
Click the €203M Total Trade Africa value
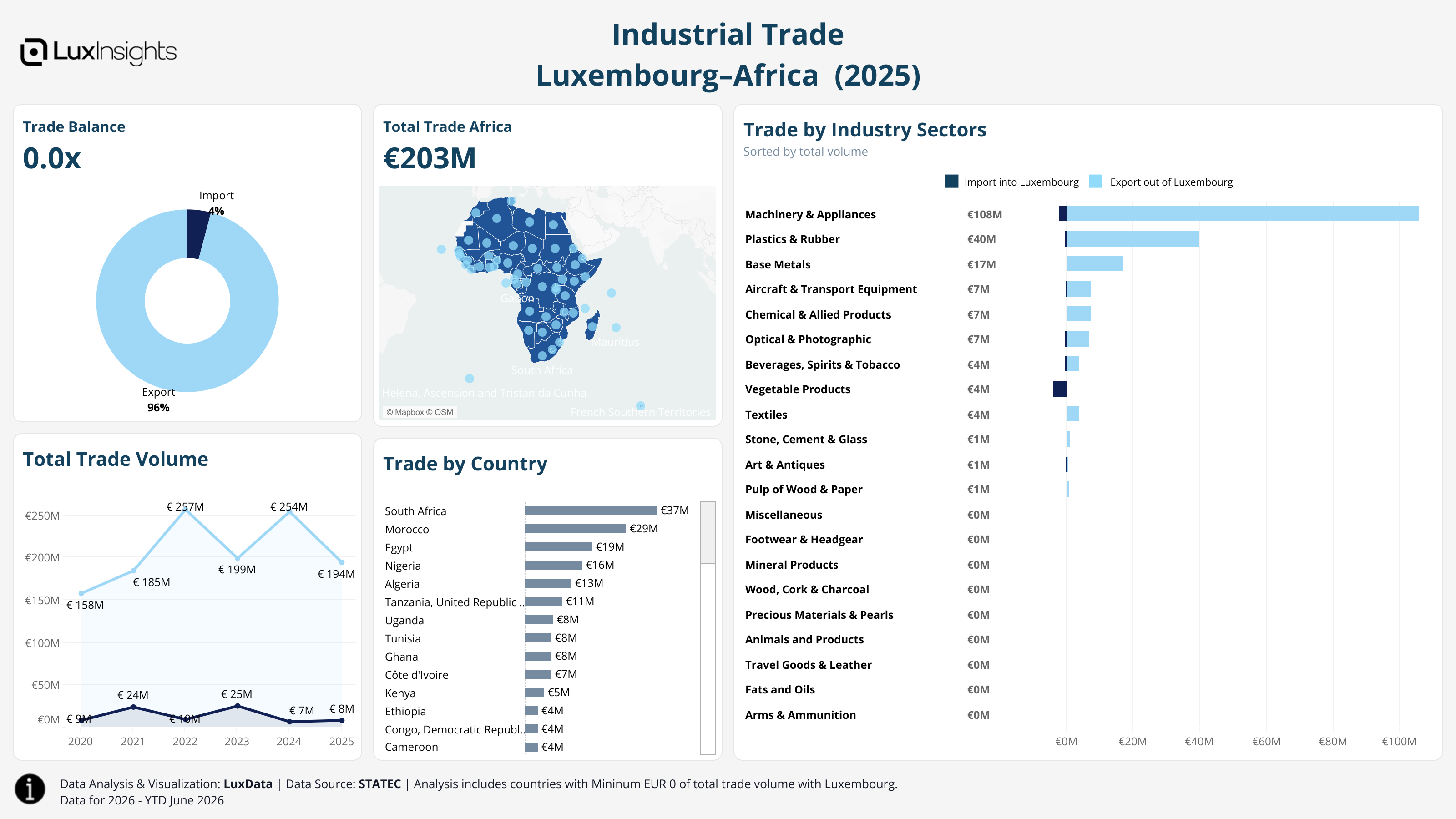tap(430, 158)
